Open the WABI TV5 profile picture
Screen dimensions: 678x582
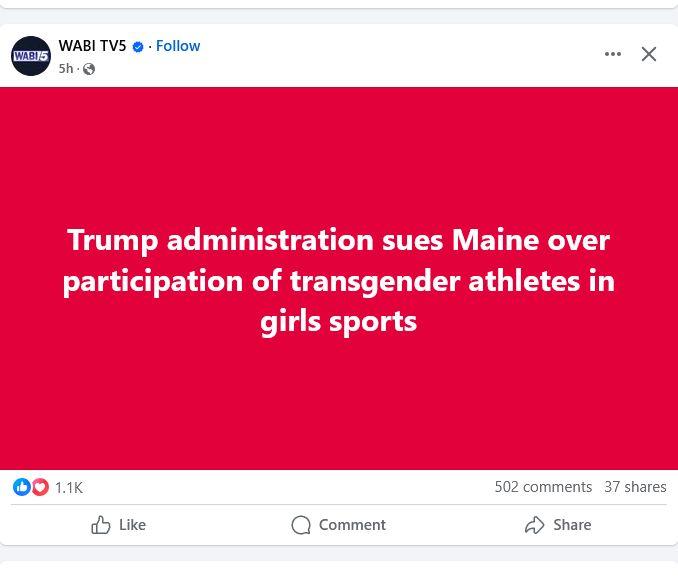[x=30, y=56]
